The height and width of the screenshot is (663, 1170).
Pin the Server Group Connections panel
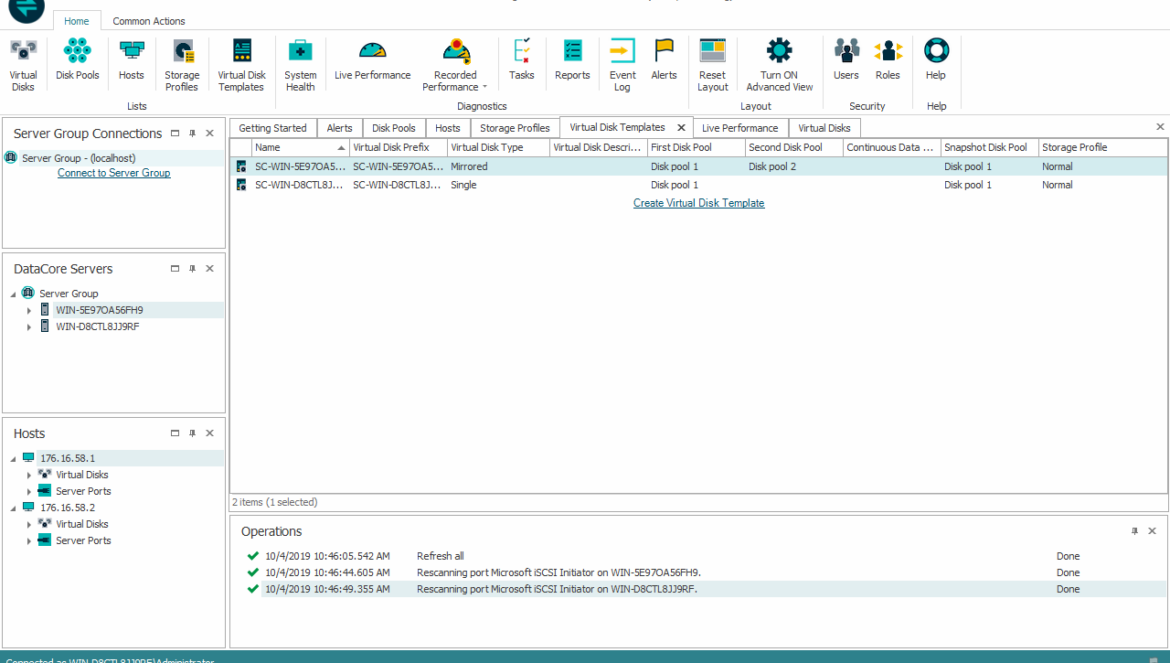point(193,133)
